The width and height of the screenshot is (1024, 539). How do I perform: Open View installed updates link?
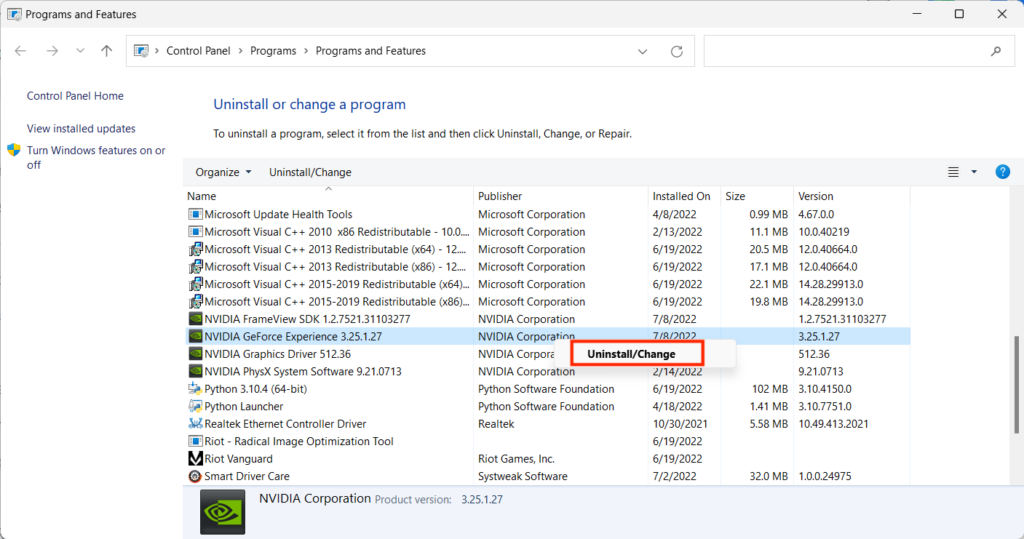tap(81, 129)
